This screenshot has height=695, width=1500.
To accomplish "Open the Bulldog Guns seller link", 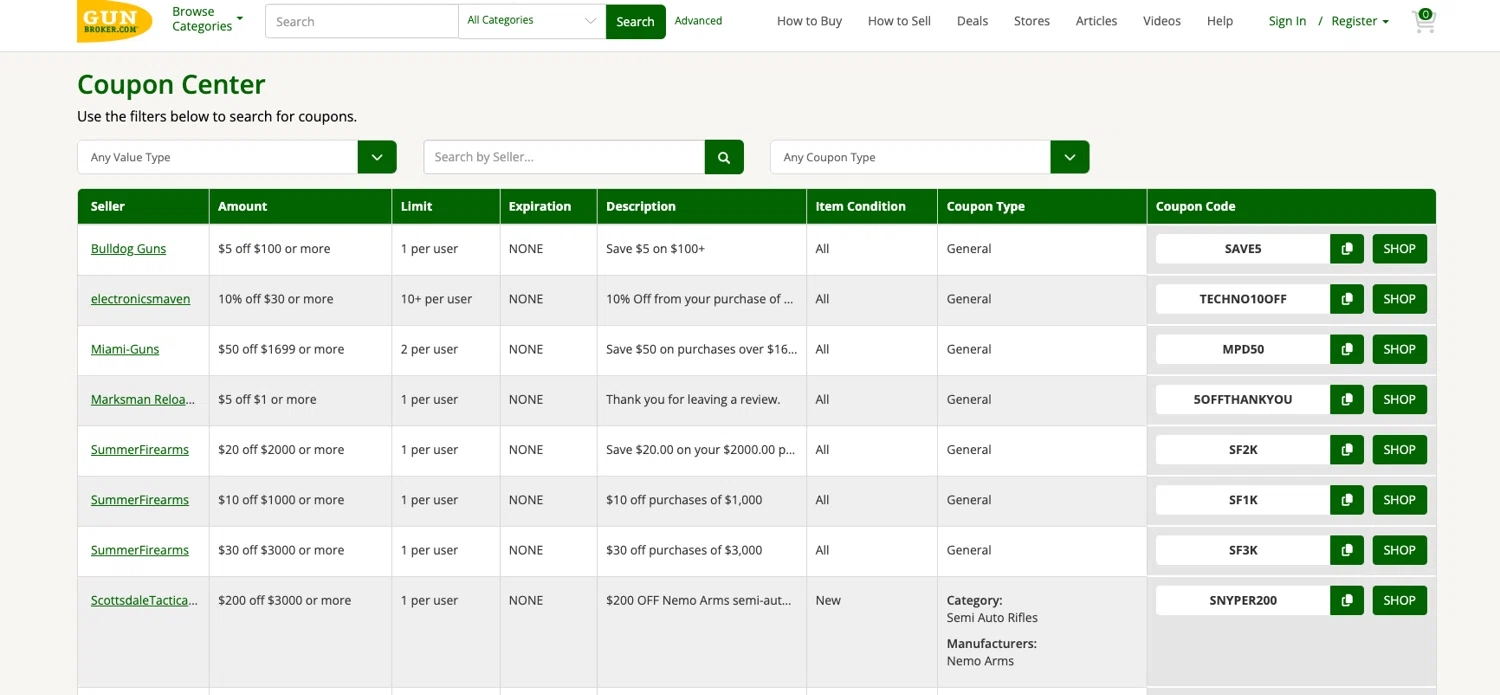I will click(x=128, y=249).
